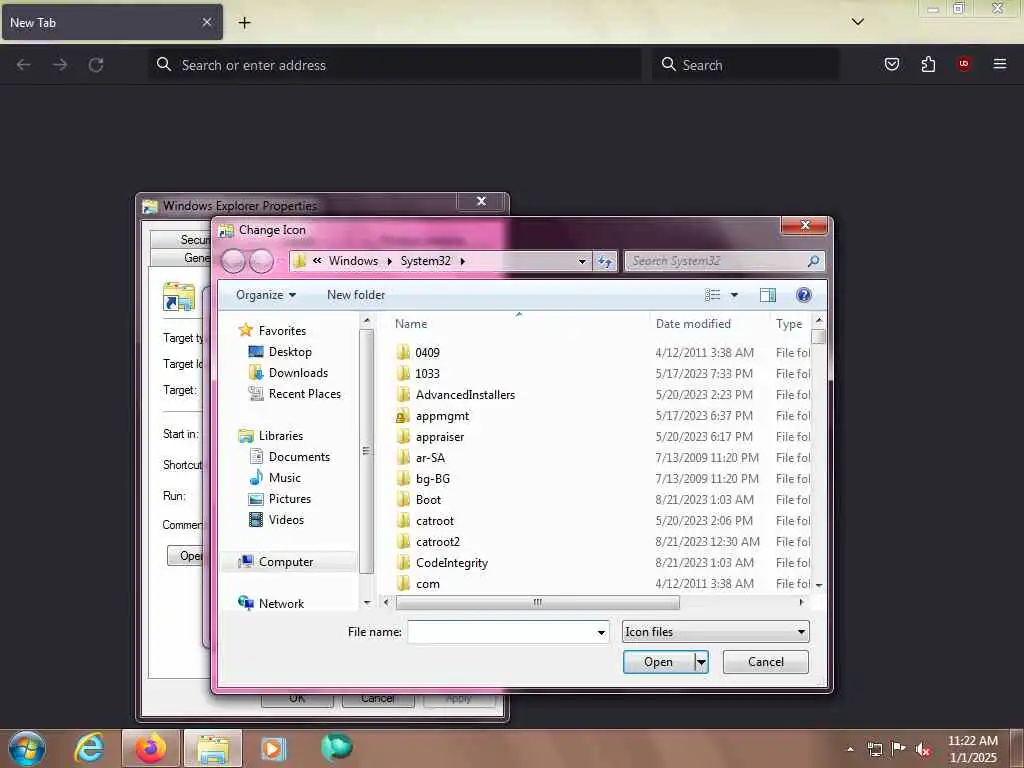The height and width of the screenshot is (768, 1024).
Task: Click Windows in the breadcrumb path
Action: (x=353, y=261)
